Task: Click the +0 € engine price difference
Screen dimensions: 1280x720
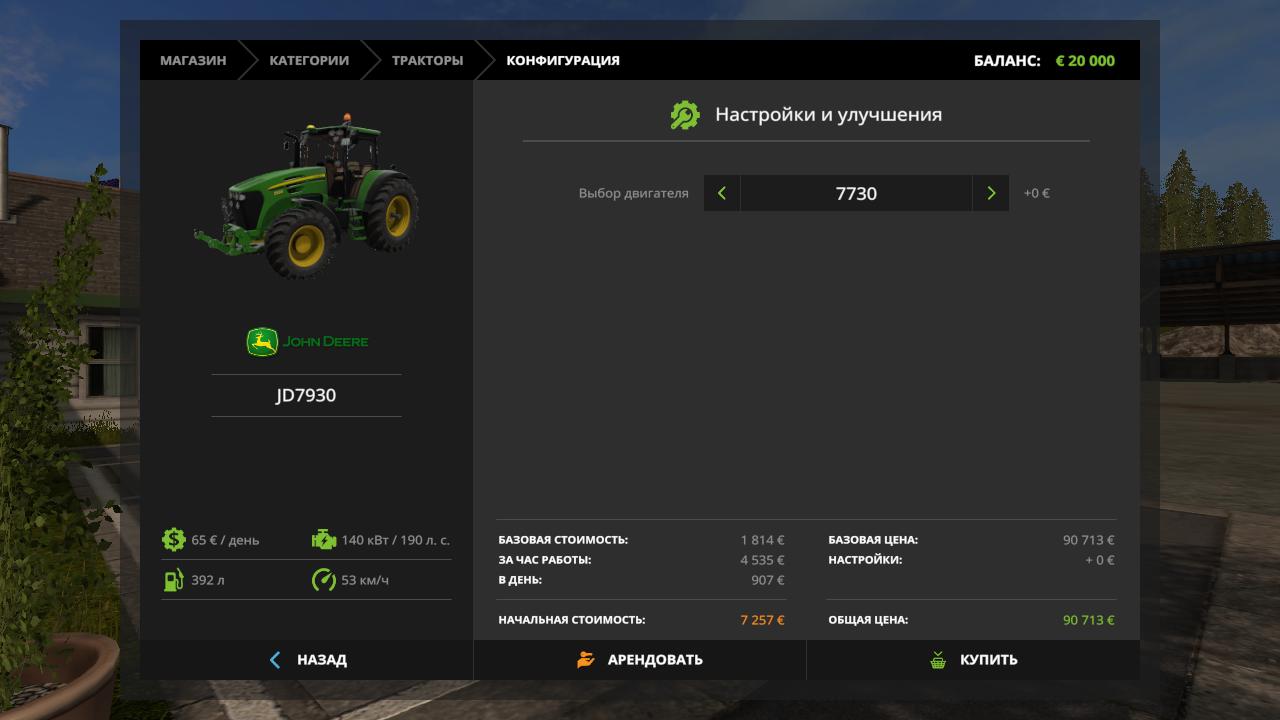Action: (x=1037, y=193)
